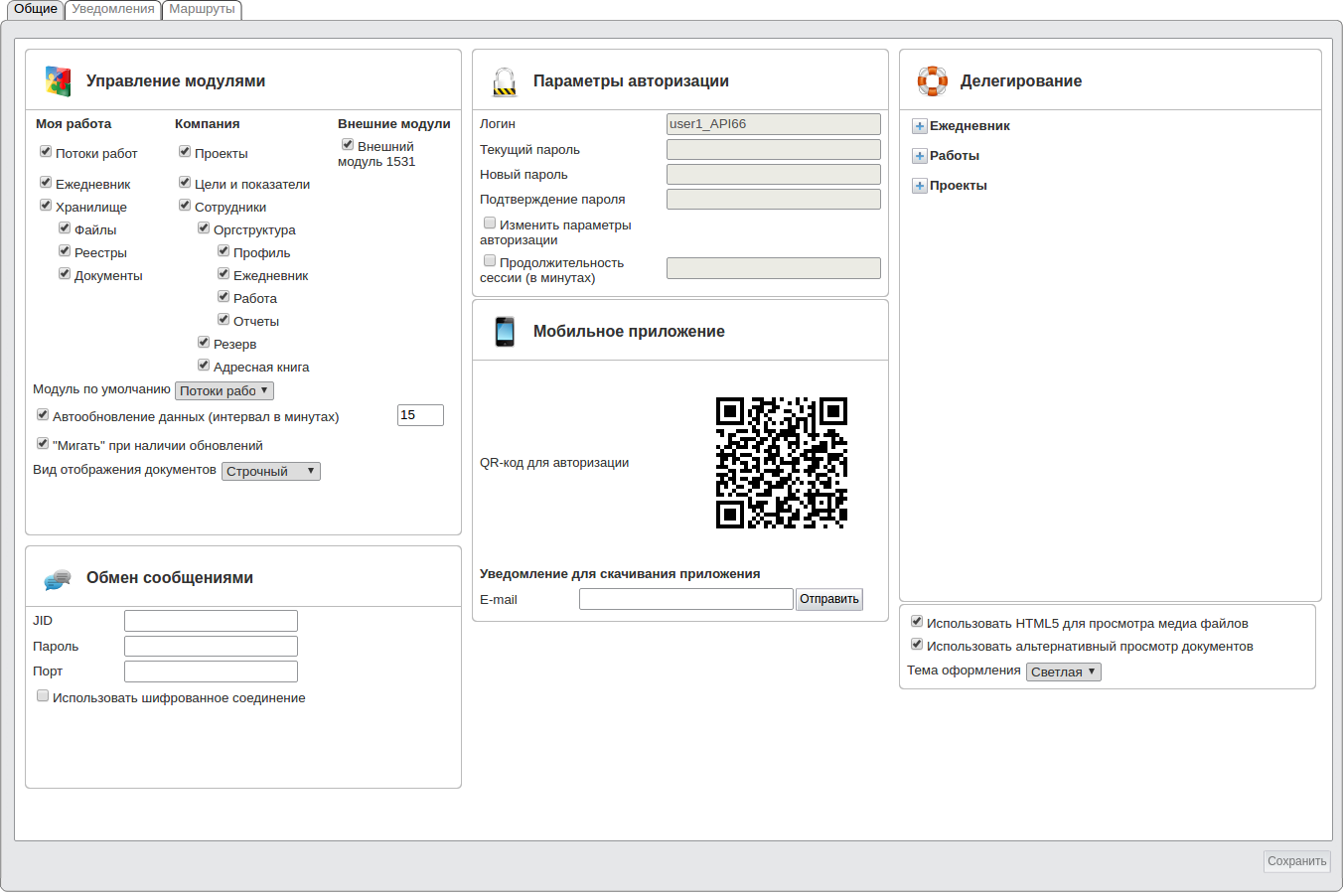Click the Порт input field
Viewport: 1343px width, 896px height.
pyautogui.click(x=211, y=672)
